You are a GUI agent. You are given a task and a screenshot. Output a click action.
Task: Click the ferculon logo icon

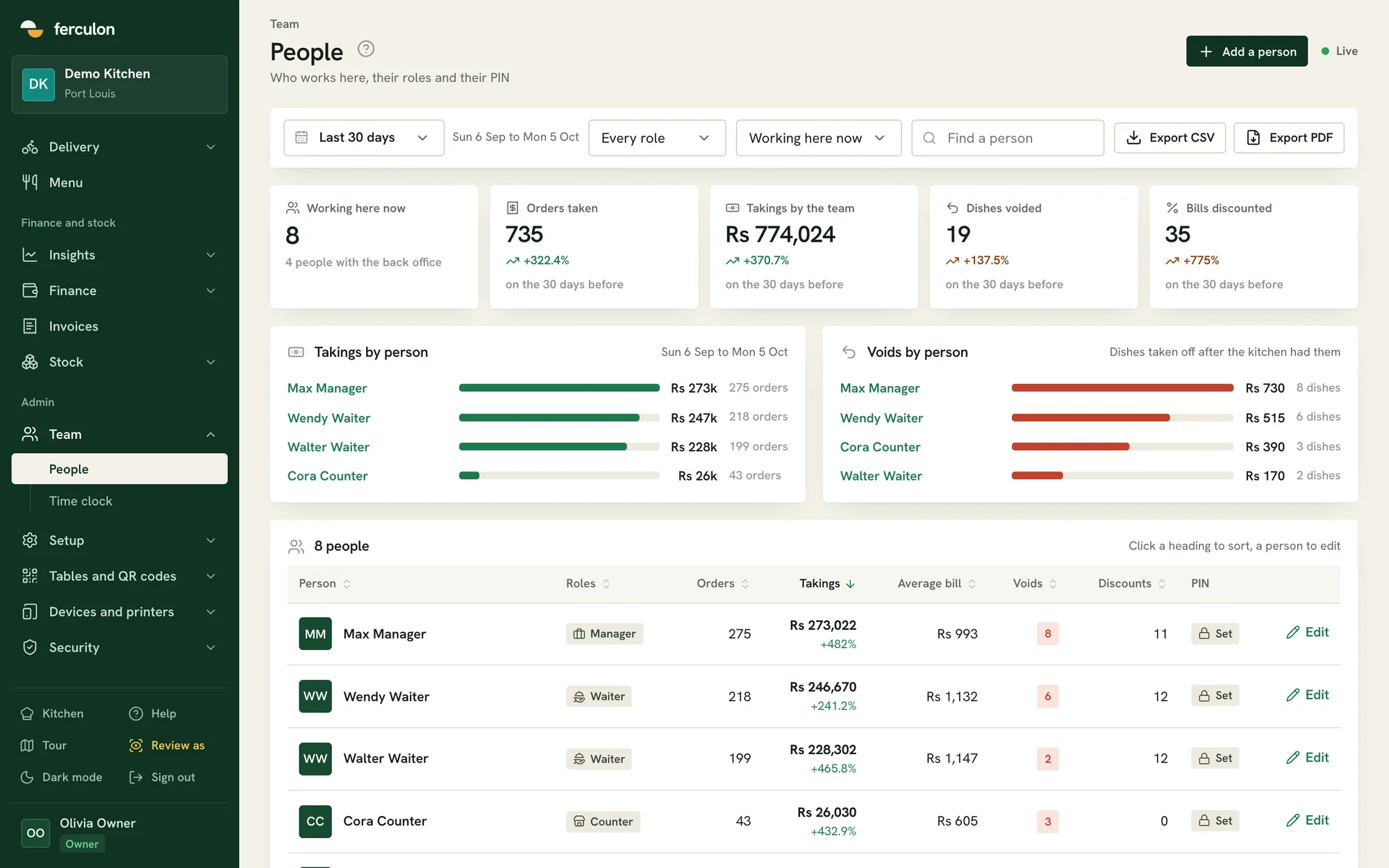point(31,28)
